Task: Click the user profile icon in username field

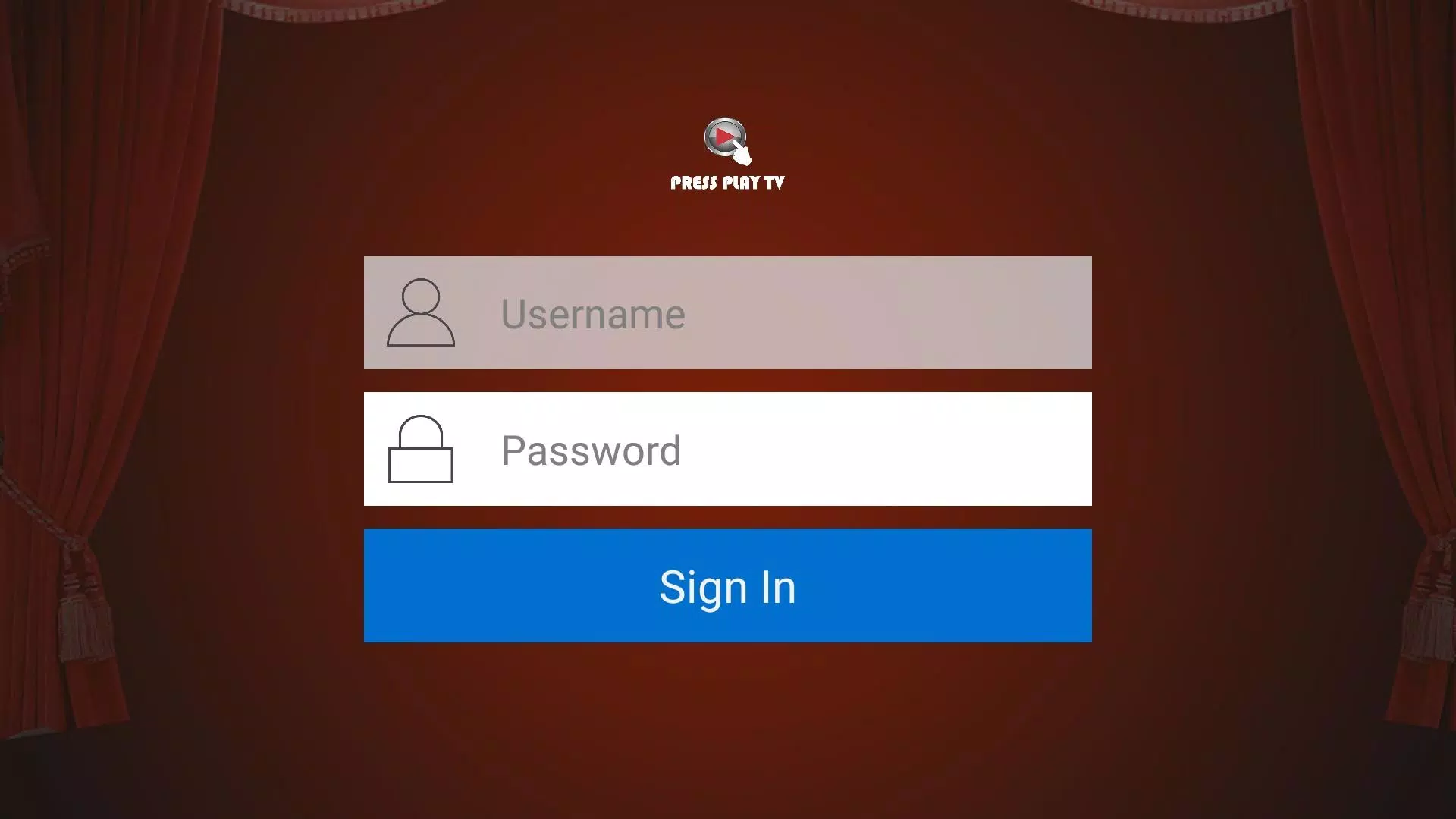Action: (x=420, y=312)
